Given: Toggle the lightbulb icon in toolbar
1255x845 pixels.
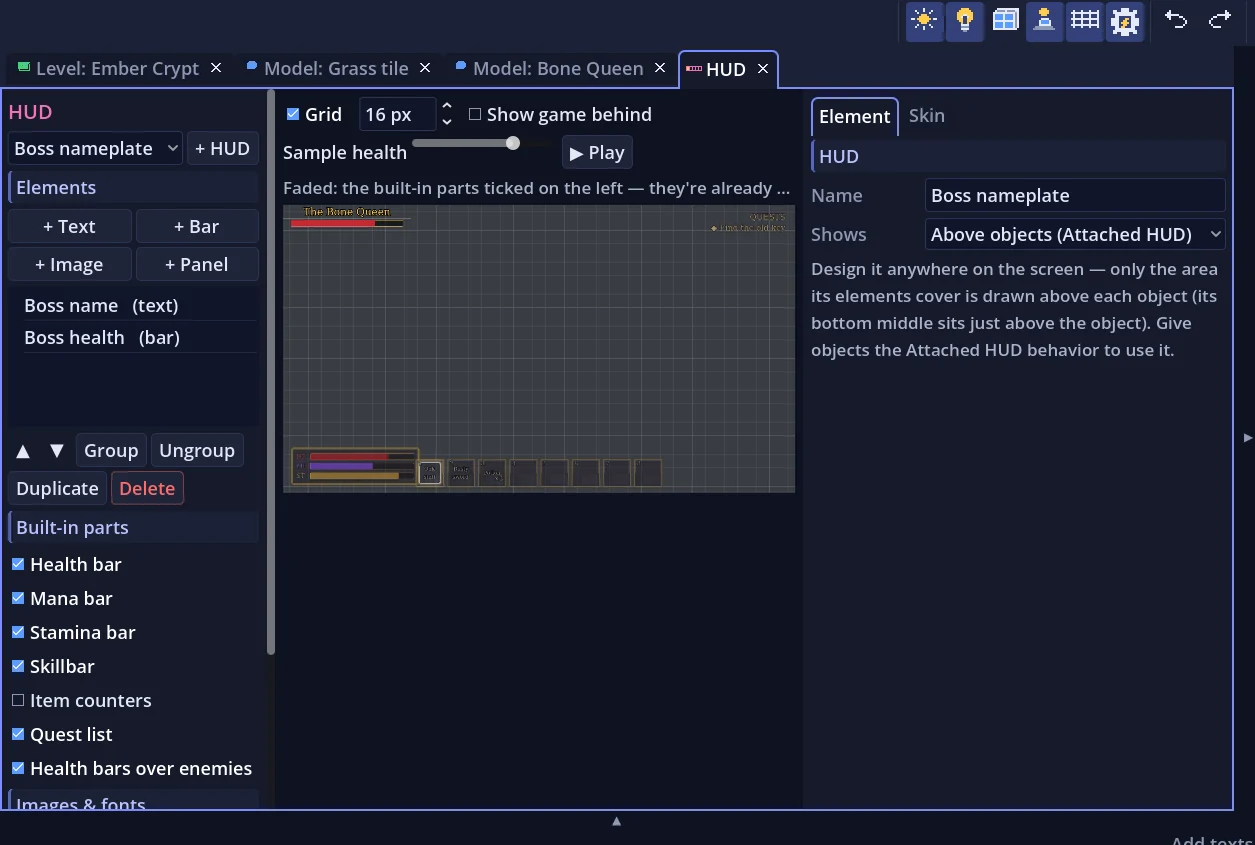Looking at the screenshot, I should click(964, 20).
